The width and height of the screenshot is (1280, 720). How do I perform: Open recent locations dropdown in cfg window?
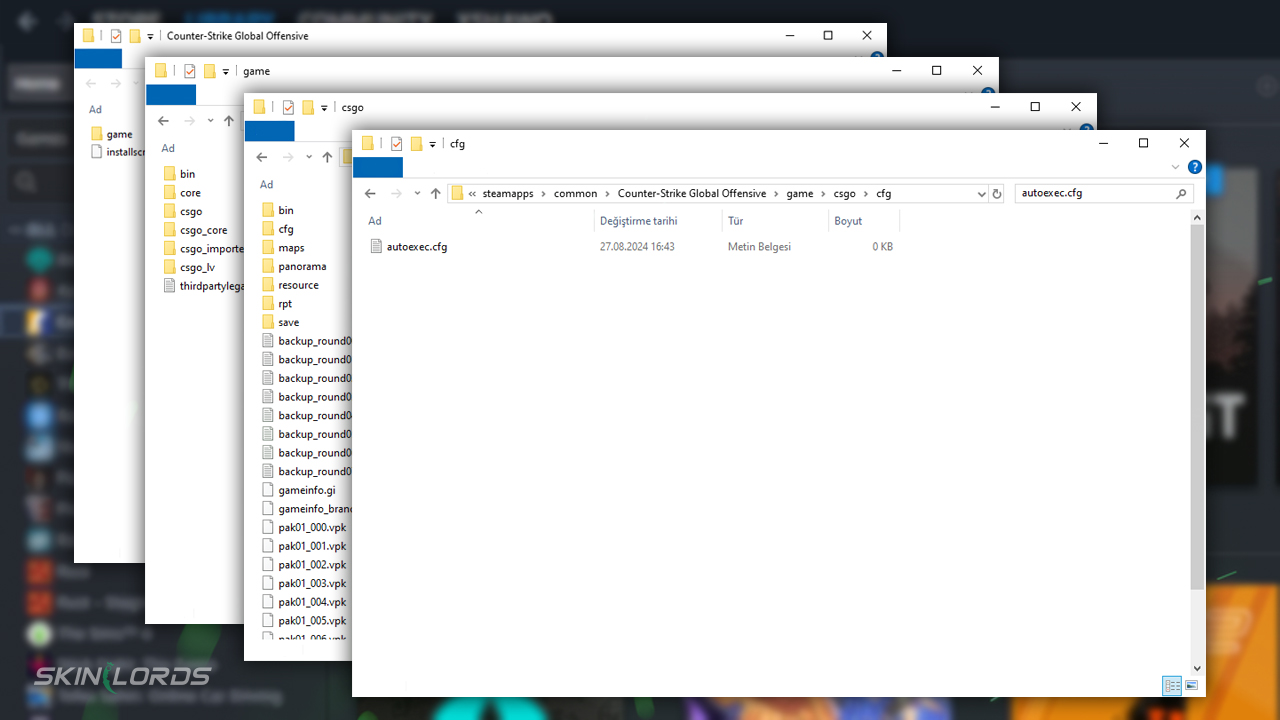[416, 194]
